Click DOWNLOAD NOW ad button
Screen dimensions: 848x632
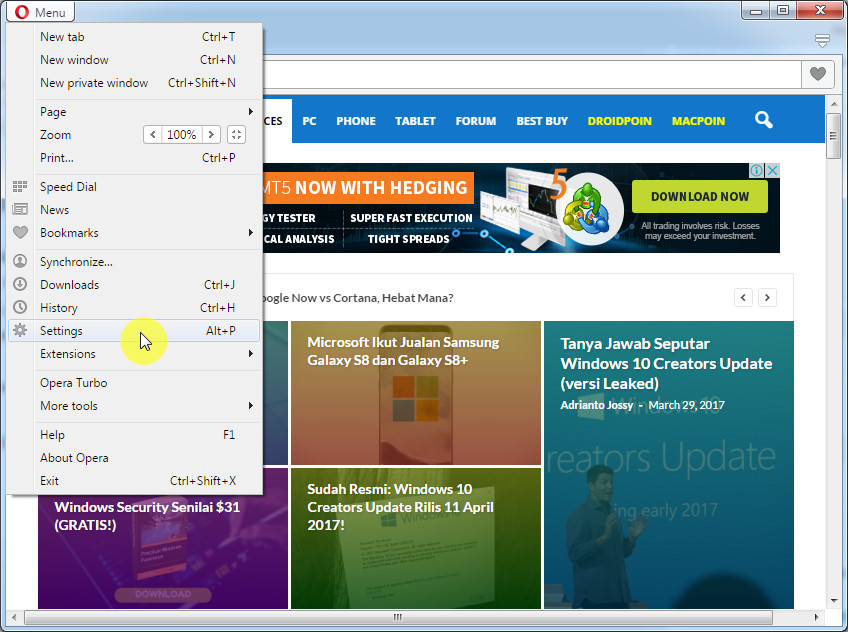[x=700, y=196]
